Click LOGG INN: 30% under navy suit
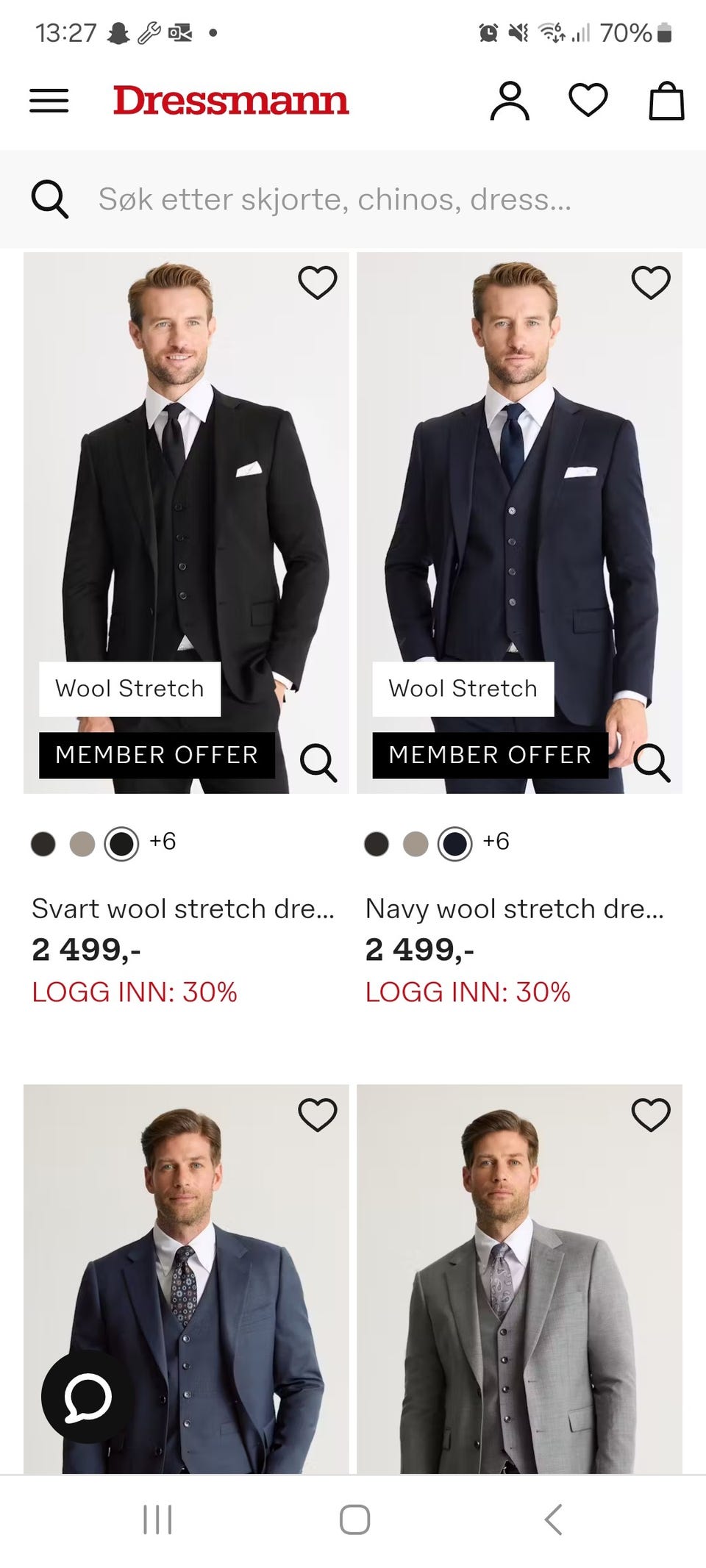Viewport: 706px width, 1568px height. [468, 992]
